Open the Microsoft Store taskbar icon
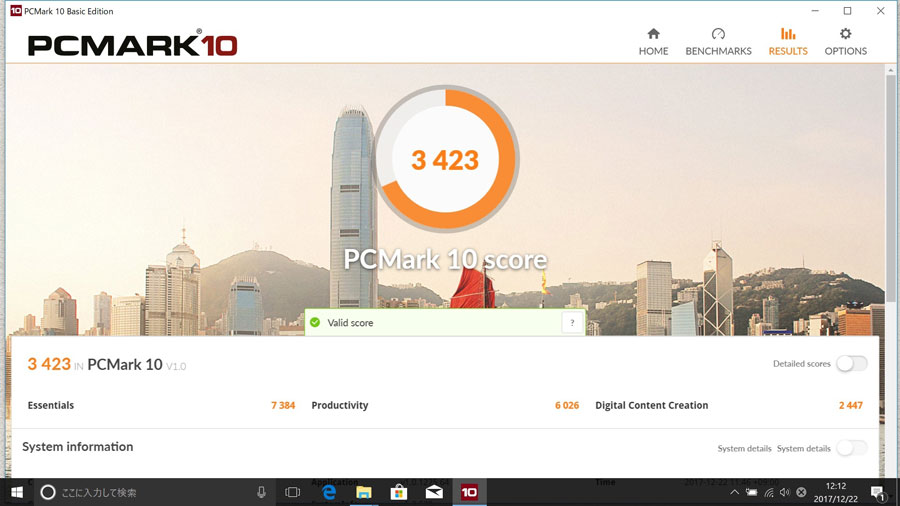Screen dimensions: 900x506 (x=399, y=492)
